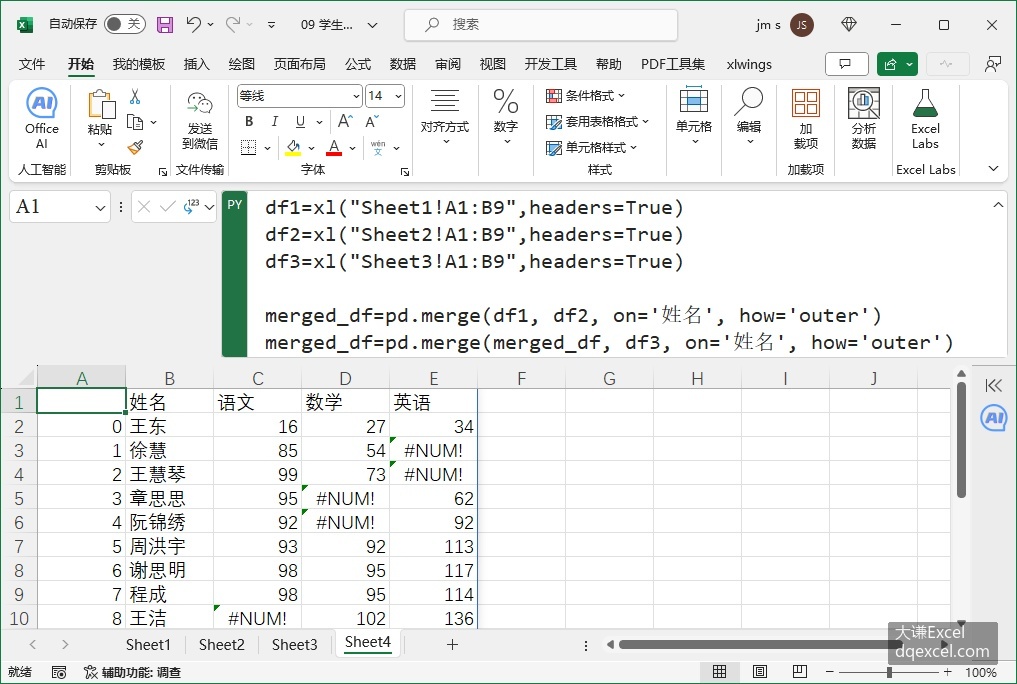Open the Editing (编辑) magnifier group
The width and height of the screenshot is (1017, 684).
click(749, 115)
